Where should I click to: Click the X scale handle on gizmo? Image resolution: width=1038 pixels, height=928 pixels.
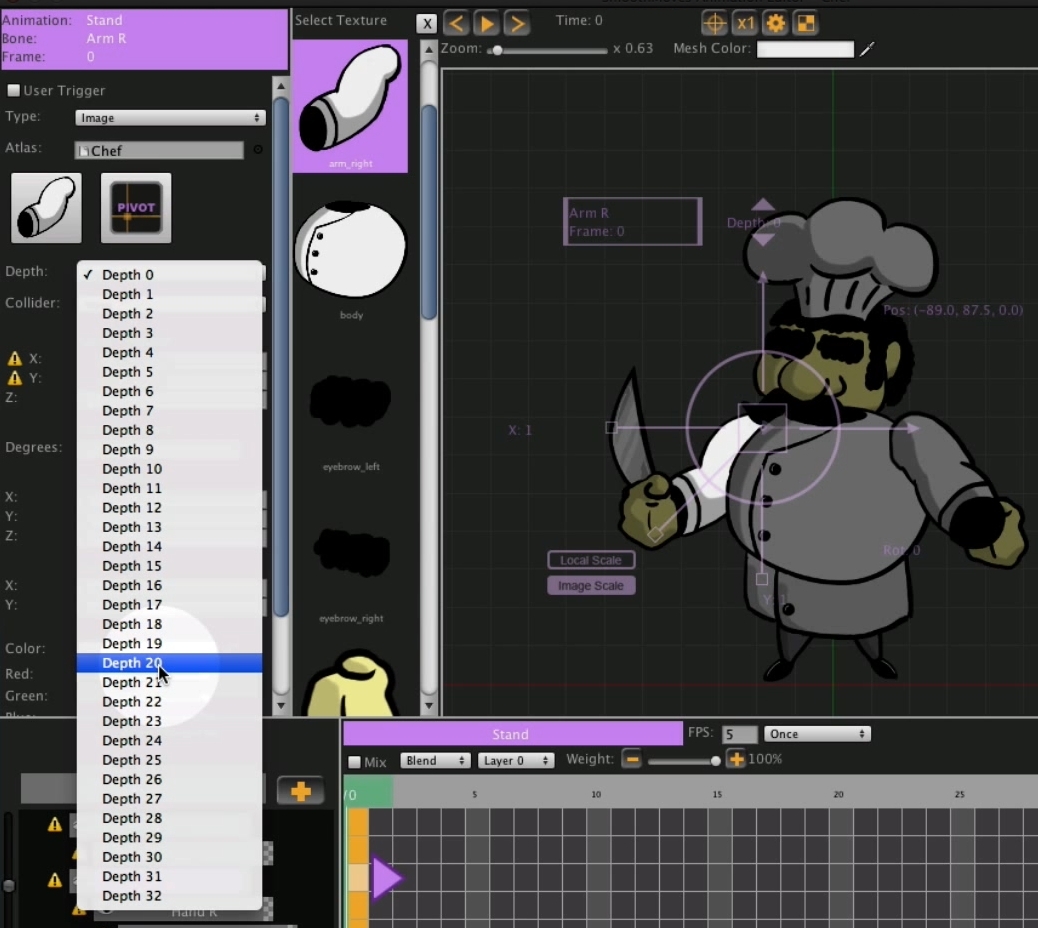[x=611, y=428]
